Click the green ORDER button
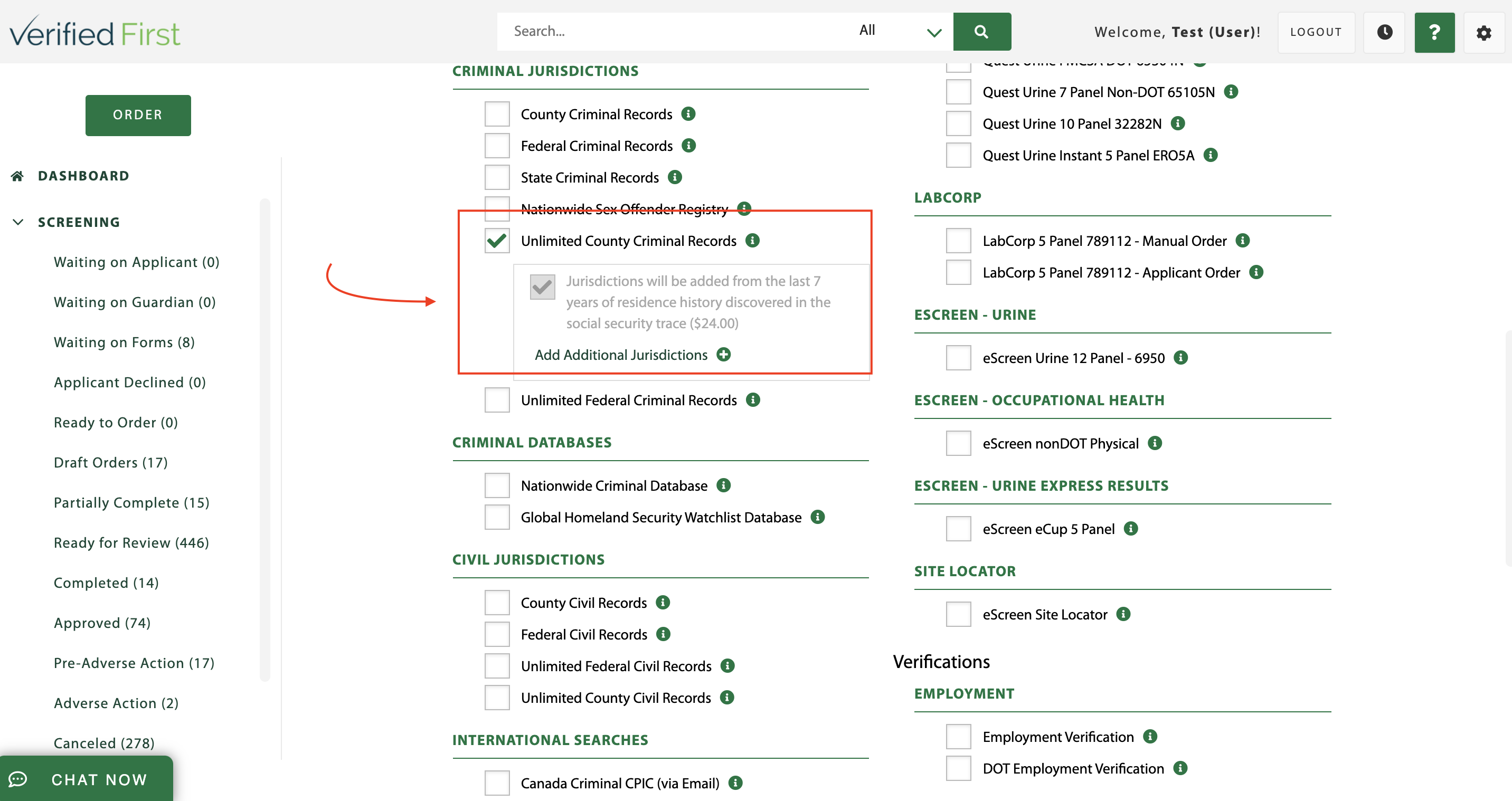The width and height of the screenshot is (1512, 801). pos(138,115)
